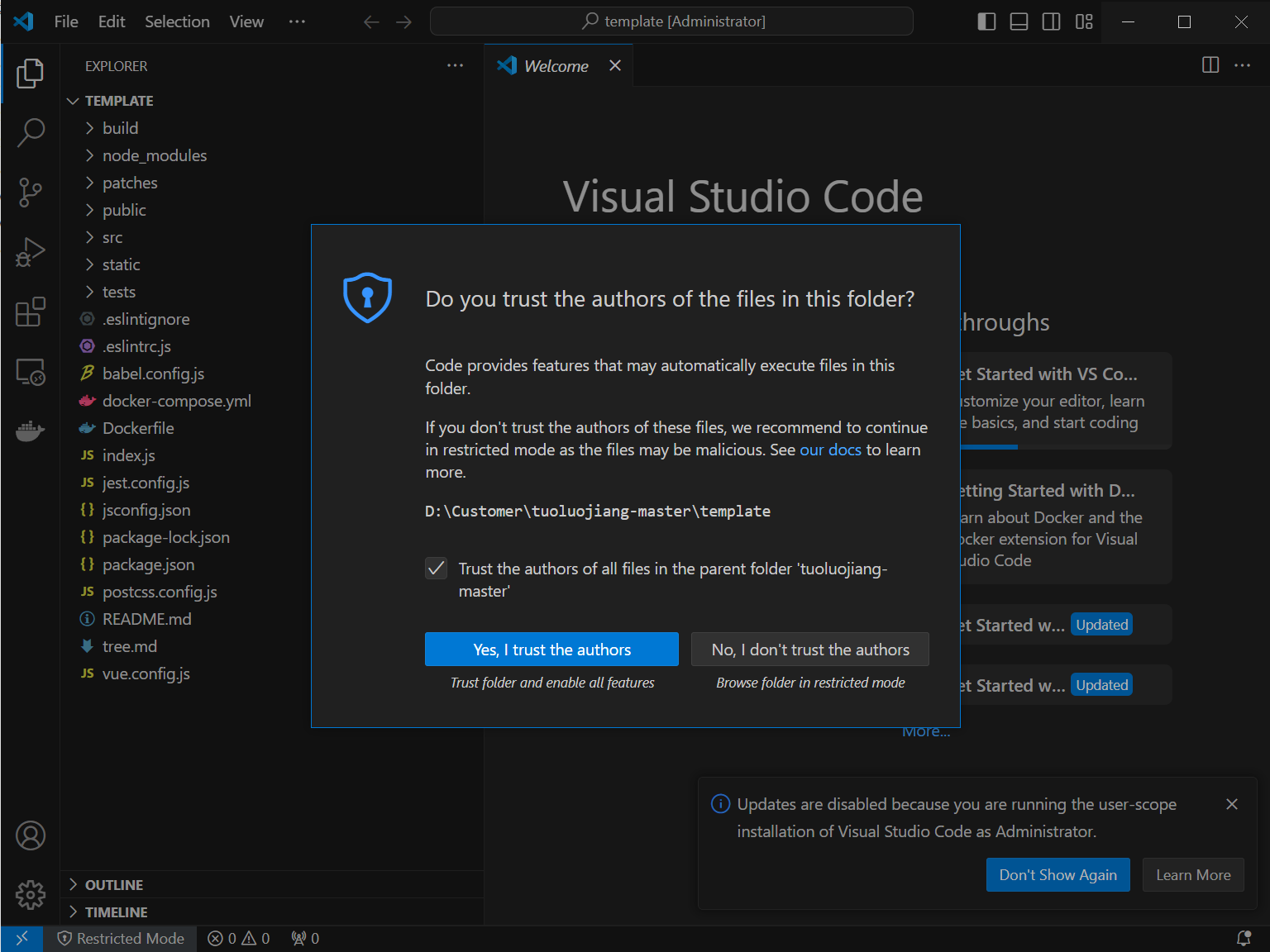Click the command center search box
Viewport: 1270px width, 952px height.
pyautogui.click(x=671, y=21)
